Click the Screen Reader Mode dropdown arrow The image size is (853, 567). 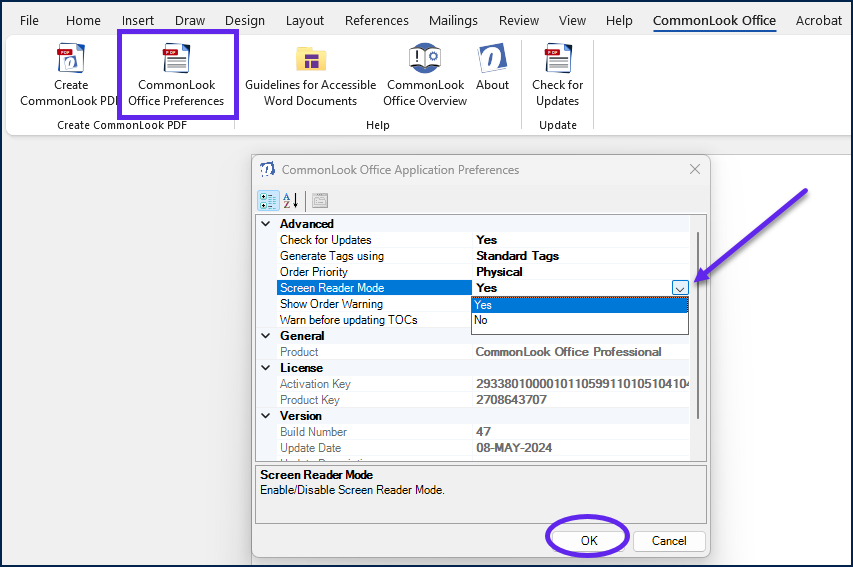680,288
